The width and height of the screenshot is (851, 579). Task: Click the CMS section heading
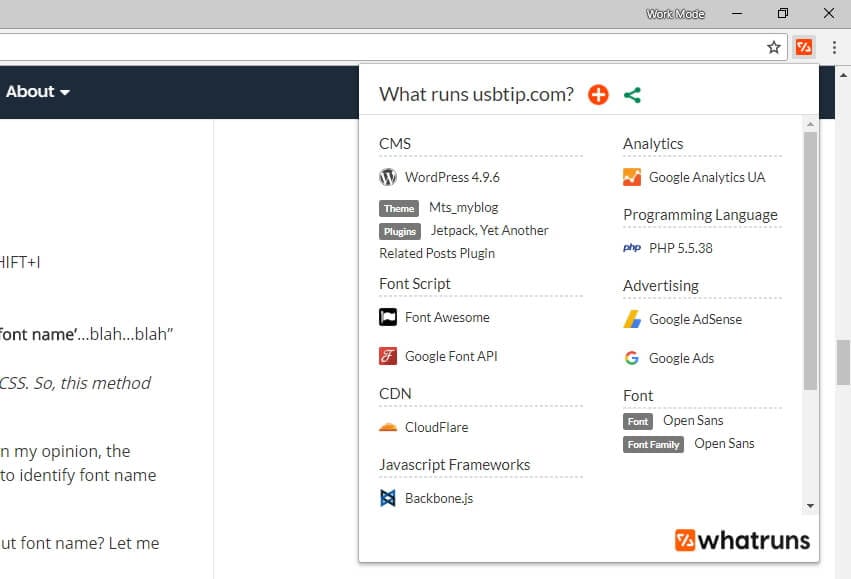tap(395, 144)
